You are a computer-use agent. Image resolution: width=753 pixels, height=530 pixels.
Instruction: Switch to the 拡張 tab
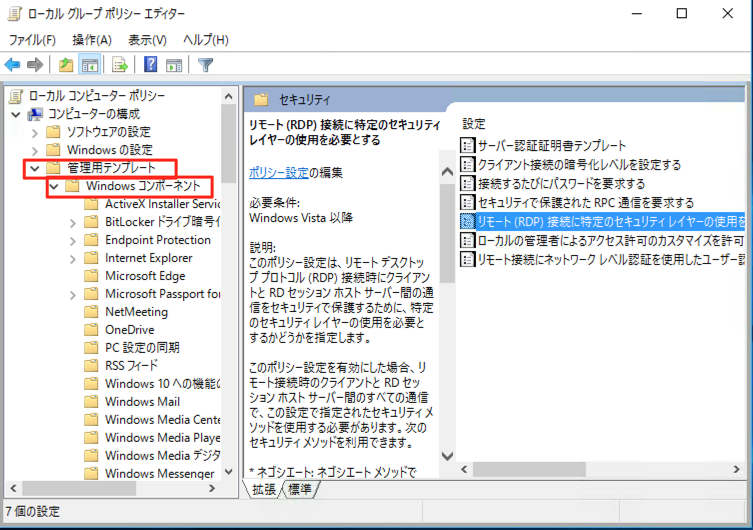264,489
